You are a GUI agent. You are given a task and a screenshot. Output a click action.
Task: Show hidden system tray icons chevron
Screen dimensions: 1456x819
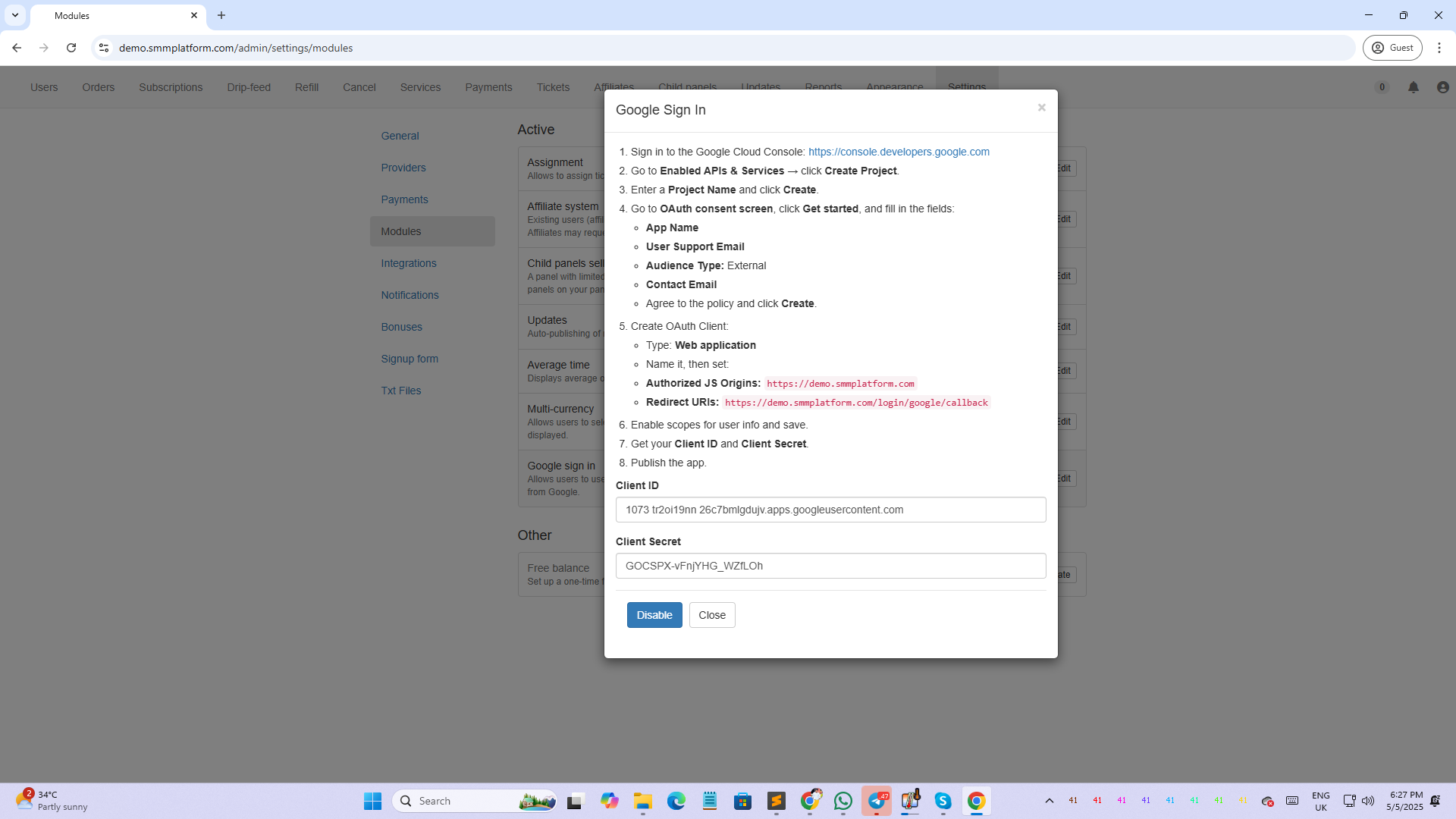coord(1049,801)
